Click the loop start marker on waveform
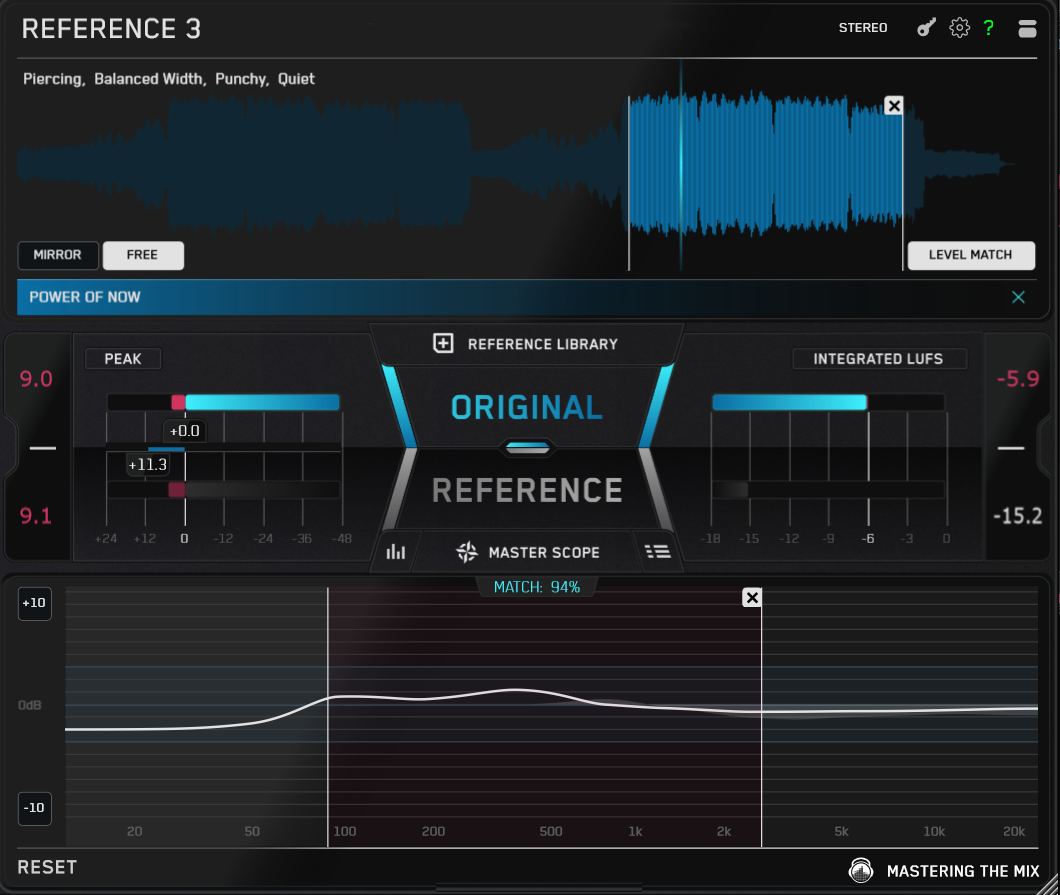The width and height of the screenshot is (1060, 895). 629,183
